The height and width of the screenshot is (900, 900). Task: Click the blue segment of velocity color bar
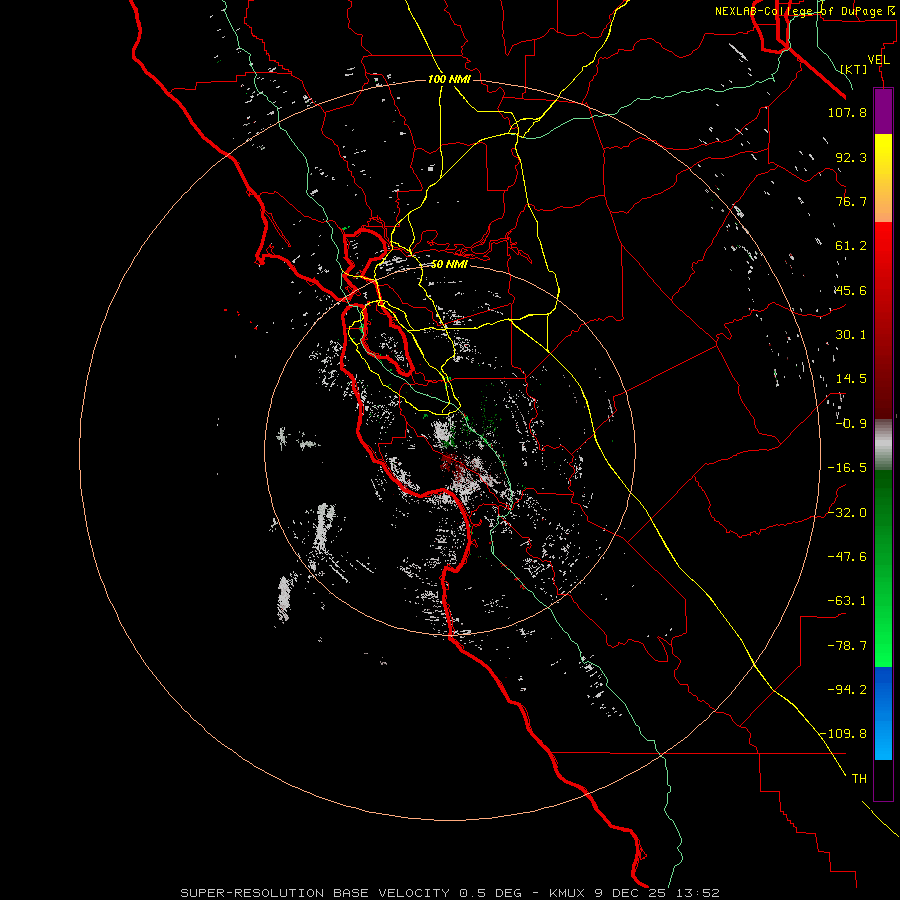[x=883, y=713]
